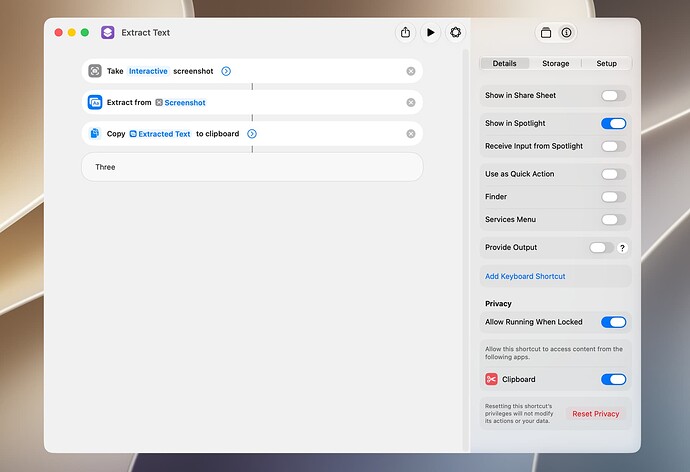The image size is (690, 472).
Task: Open the share button in the toolbar
Action: point(405,33)
